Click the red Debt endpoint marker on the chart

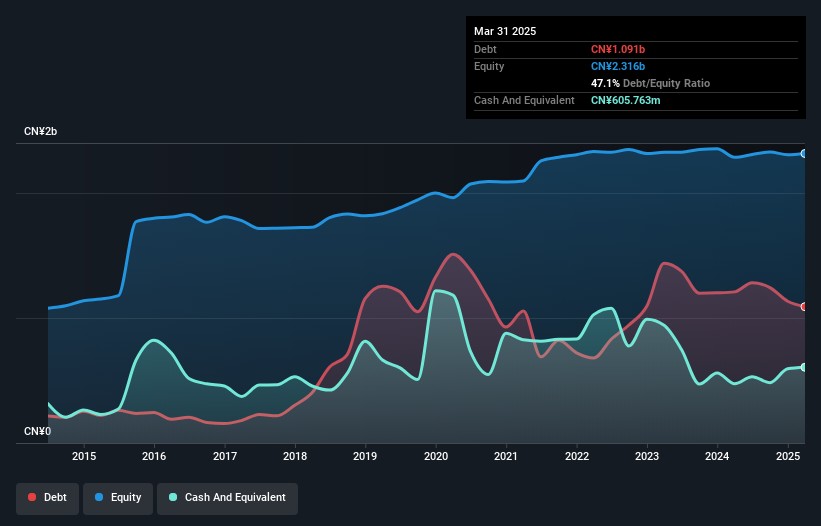click(804, 307)
